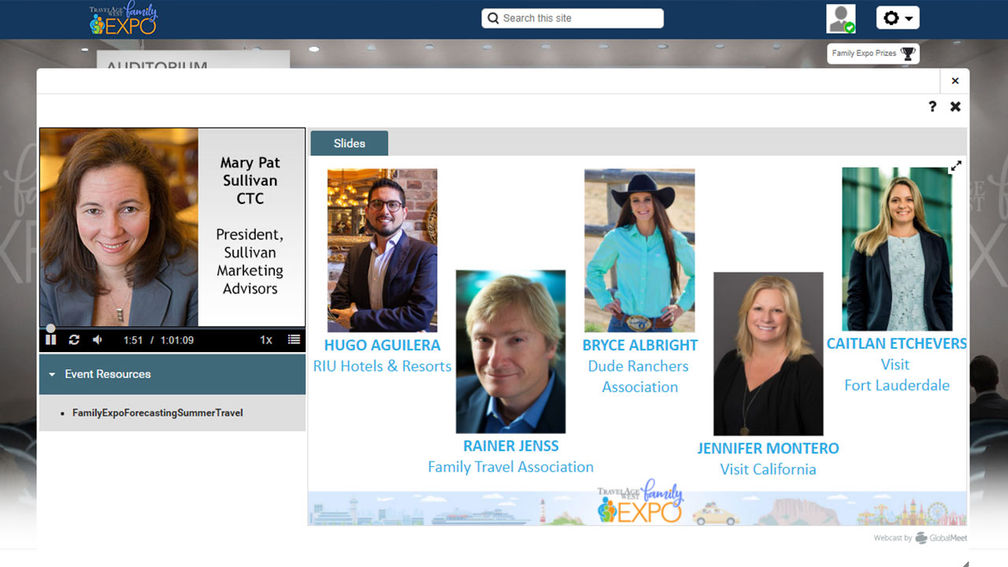Click Hugo Aguilera's photo on slide

pos(382,251)
